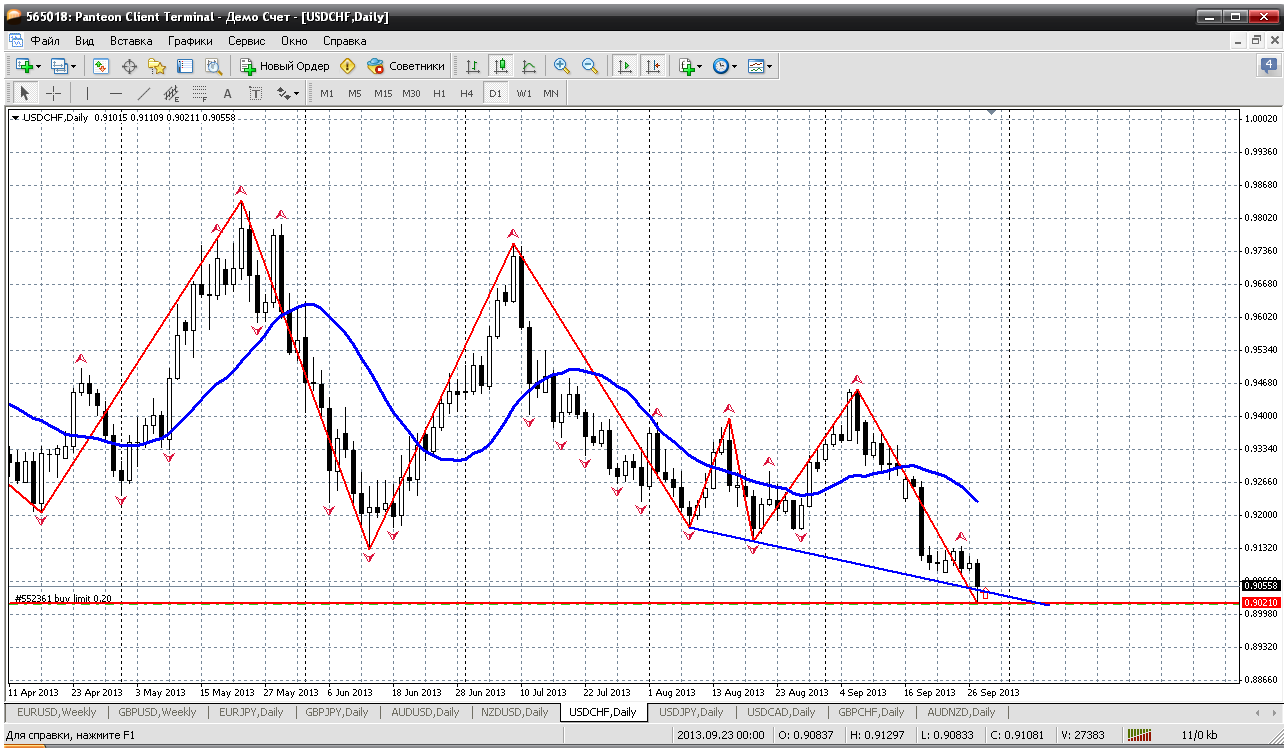Viewport: 1288px width, 748px height.
Task: Toggle the Советники expert advisors button
Action: tap(406, 66)
